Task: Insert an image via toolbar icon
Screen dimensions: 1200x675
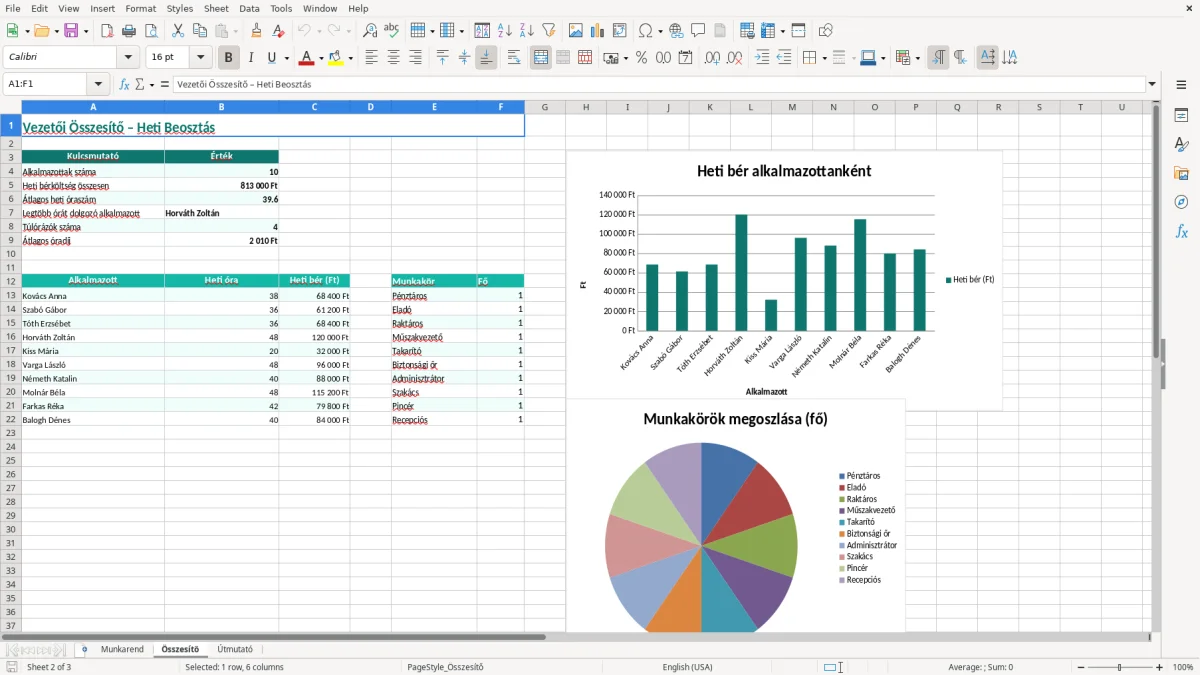Action: (576, 31)
